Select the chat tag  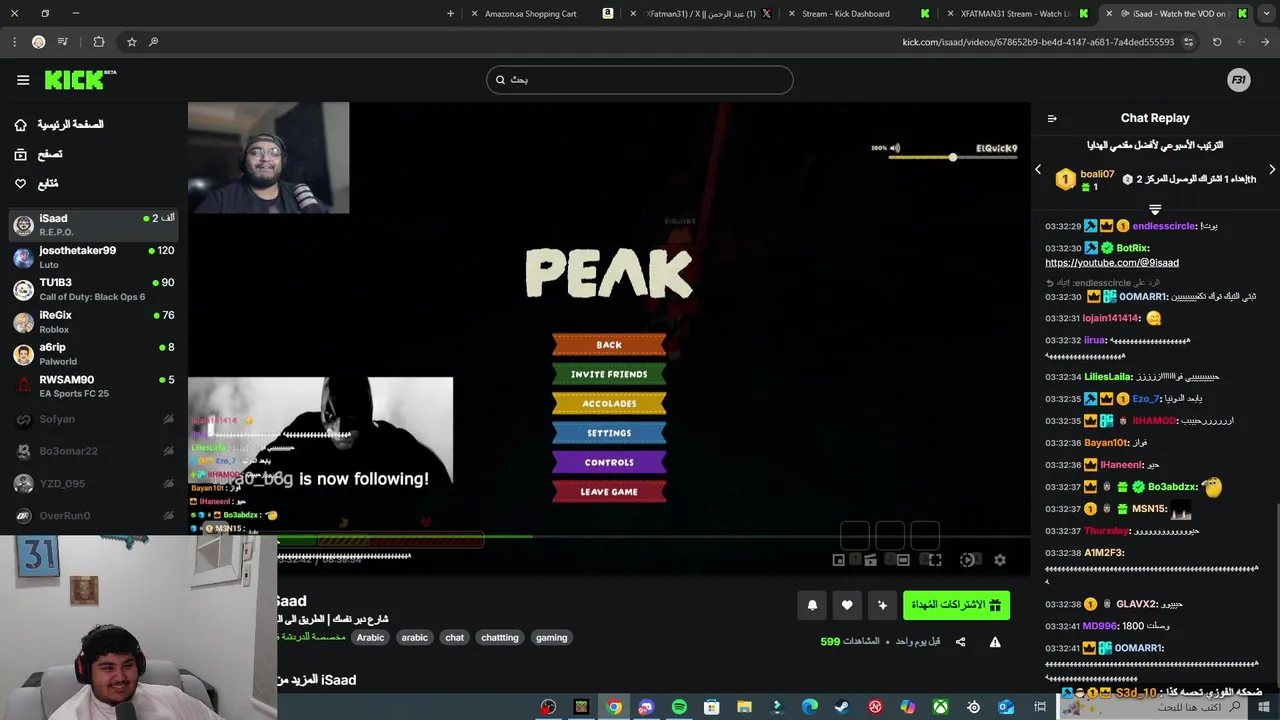(455, 637)
